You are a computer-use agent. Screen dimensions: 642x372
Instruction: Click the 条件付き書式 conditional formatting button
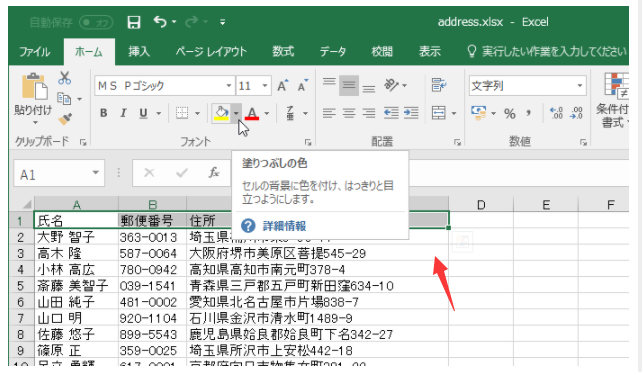[613, 100]
